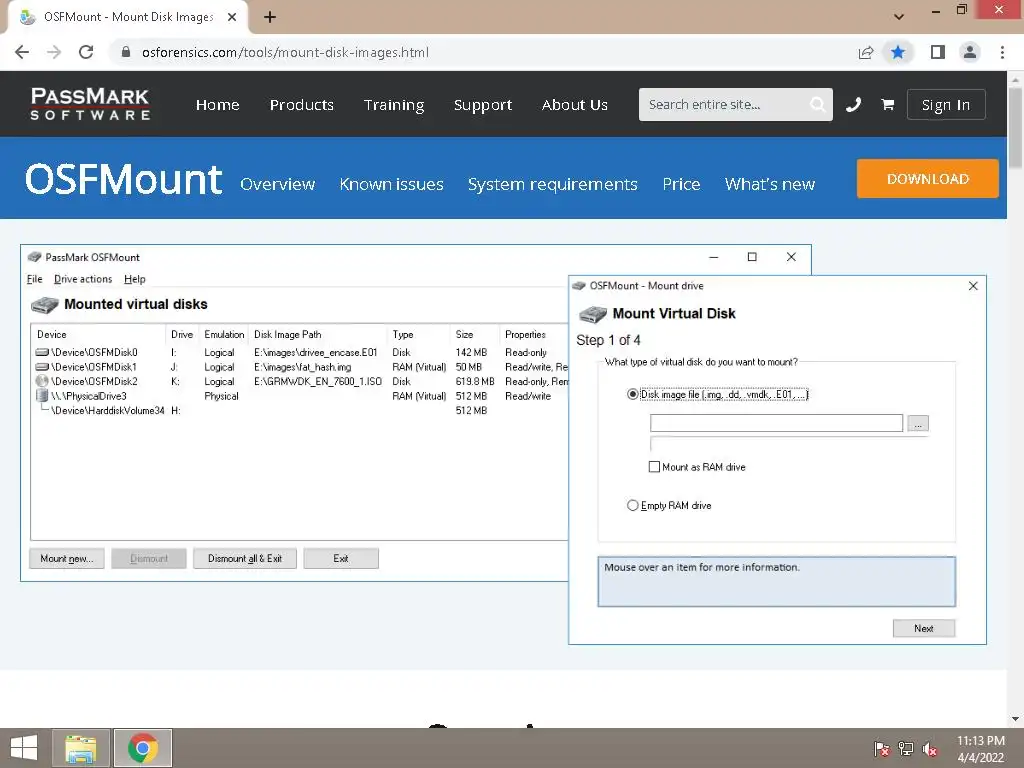Click the OSFMDisk2 disc icon row
Image resolution: width=1024 pixels, height=768 pixels.
tap(300, 381)
